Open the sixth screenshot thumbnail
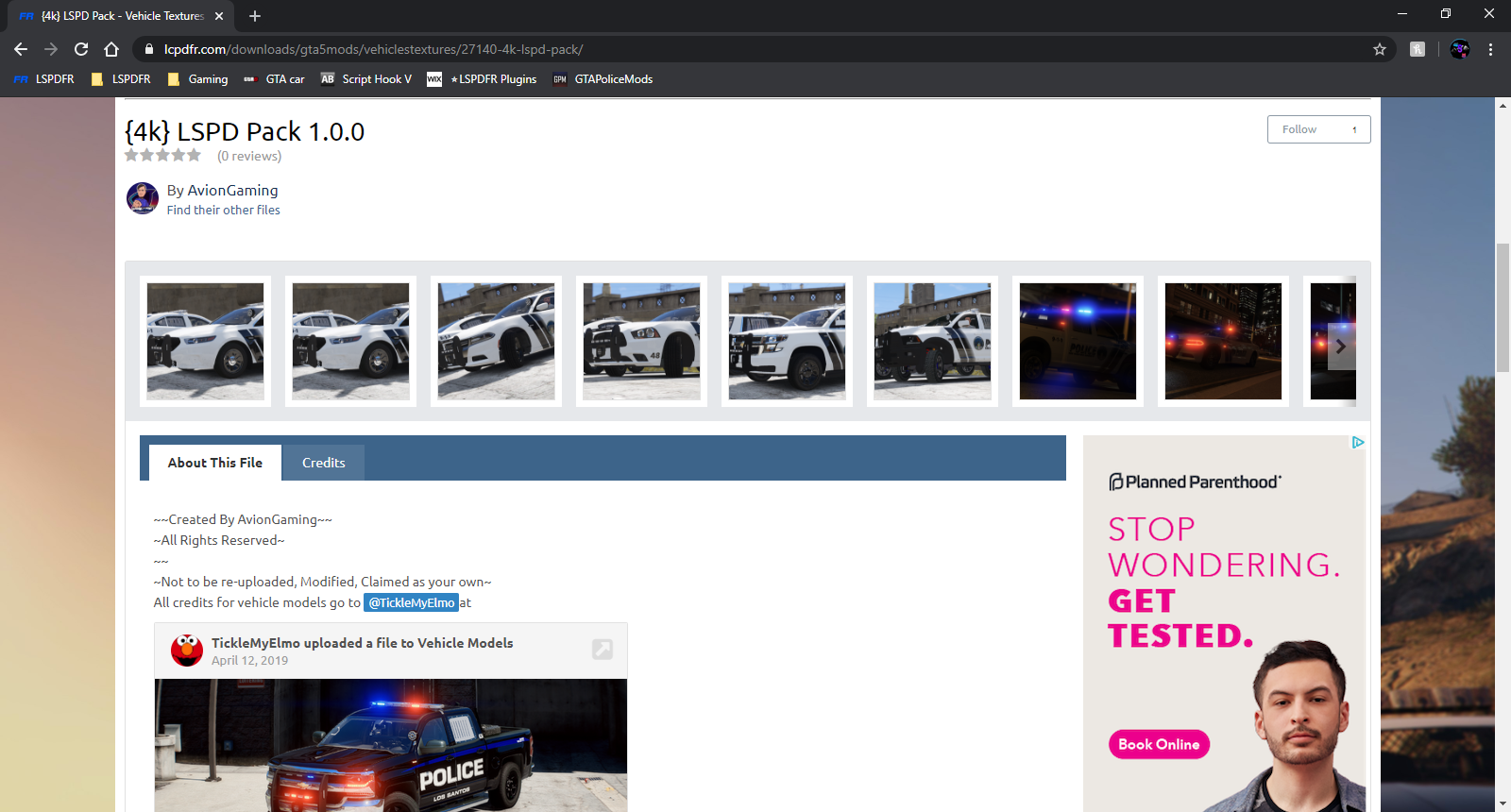Image resolution: width=1511 pixels, height=812 pixels. [932, 341]
